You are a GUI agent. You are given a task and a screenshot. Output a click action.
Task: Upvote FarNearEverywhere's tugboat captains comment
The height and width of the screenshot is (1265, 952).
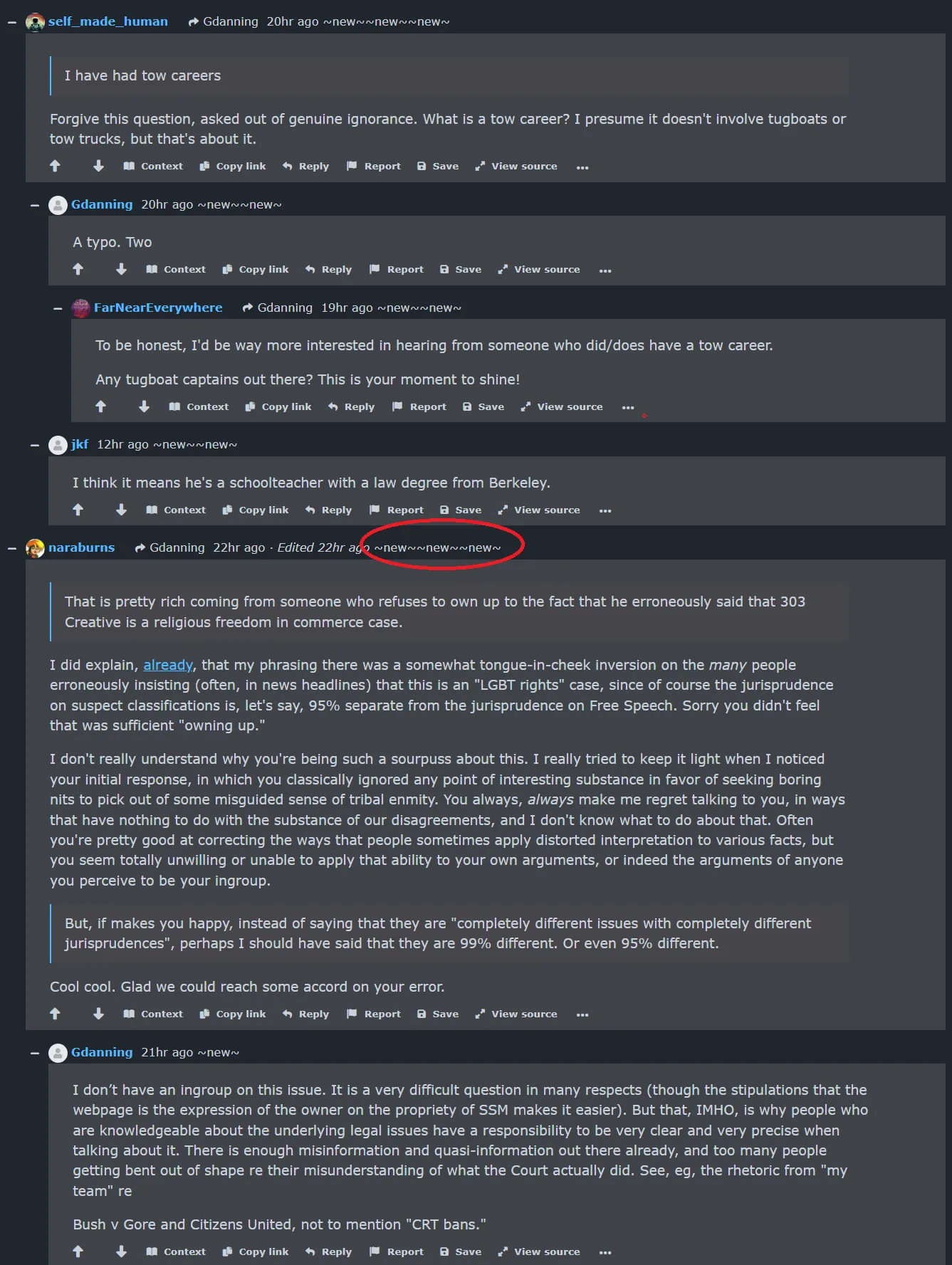101,406
